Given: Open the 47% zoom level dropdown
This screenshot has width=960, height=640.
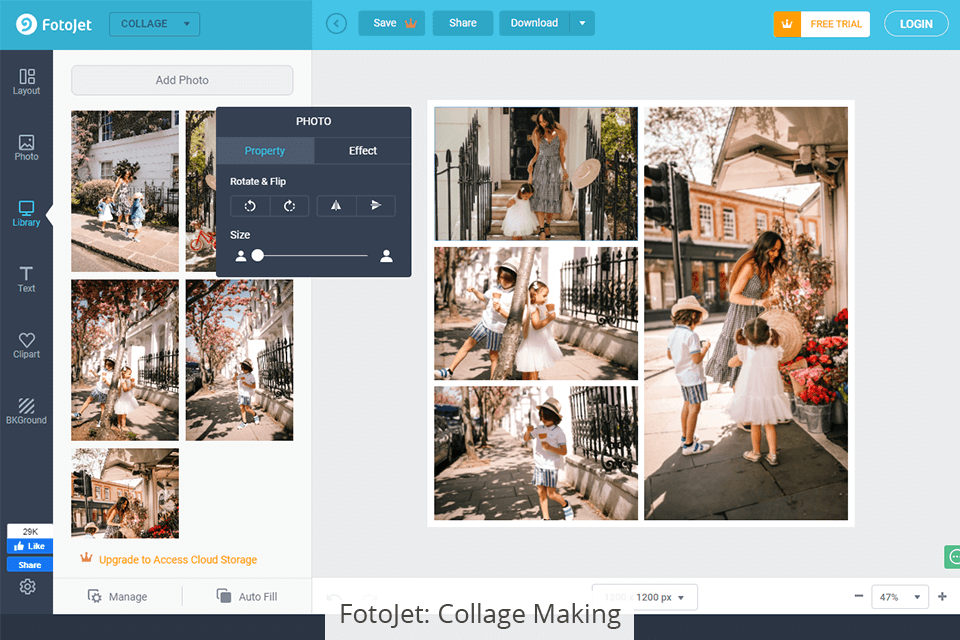Looking at the screenshot, I should coord(899,597).
